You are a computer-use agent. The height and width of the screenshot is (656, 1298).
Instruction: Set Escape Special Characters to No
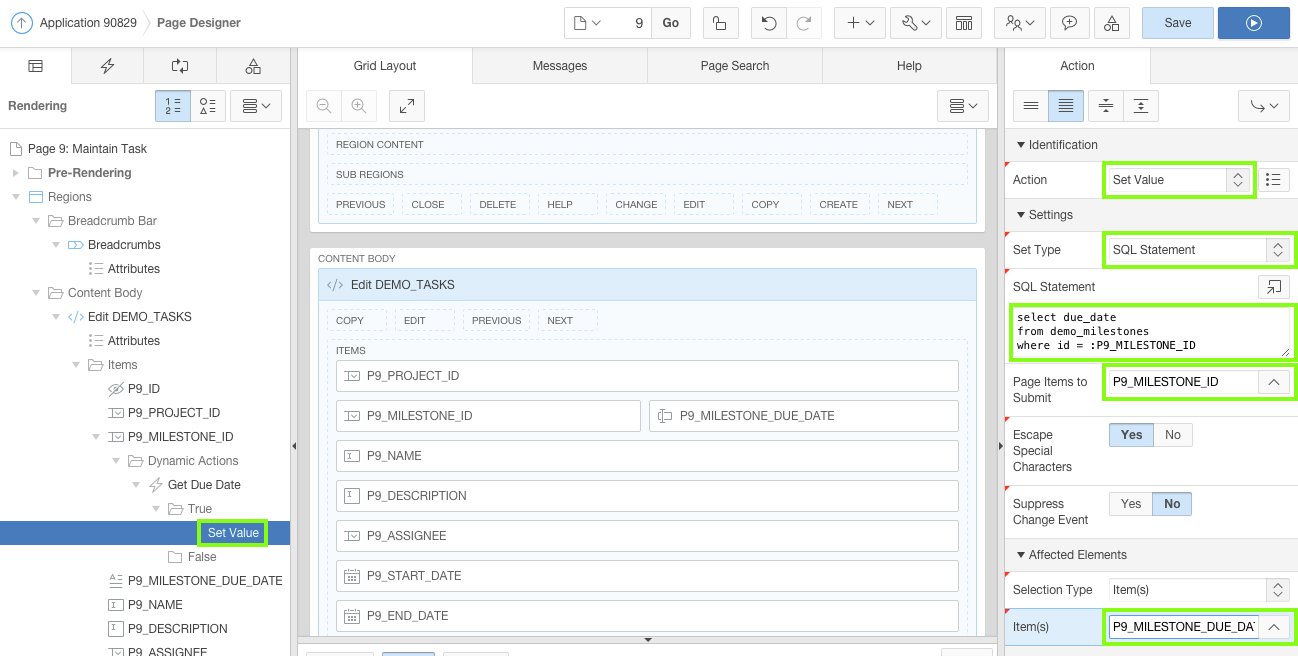pos(1173,435)
